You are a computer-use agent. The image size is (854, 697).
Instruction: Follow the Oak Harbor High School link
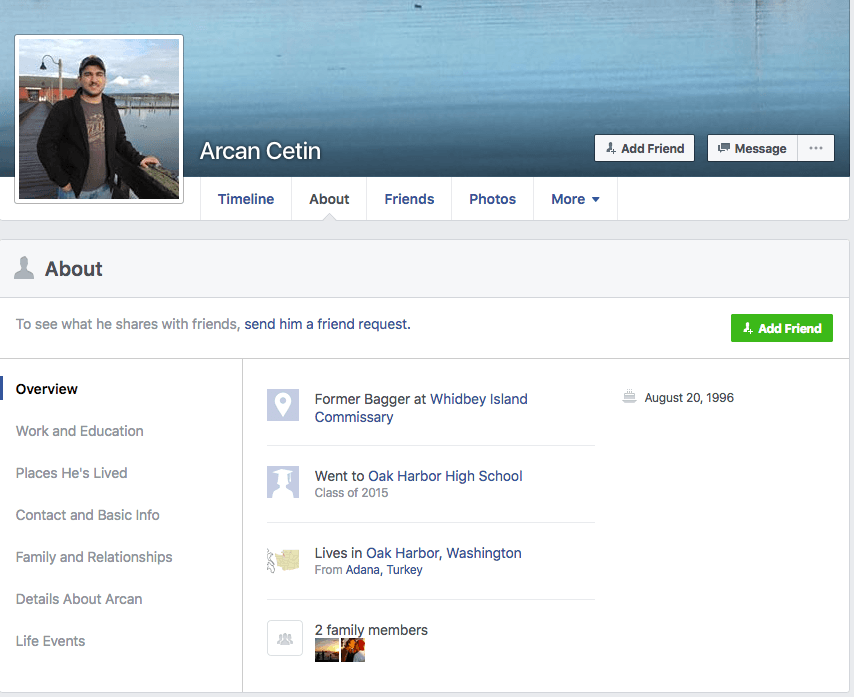click(445, 476)
